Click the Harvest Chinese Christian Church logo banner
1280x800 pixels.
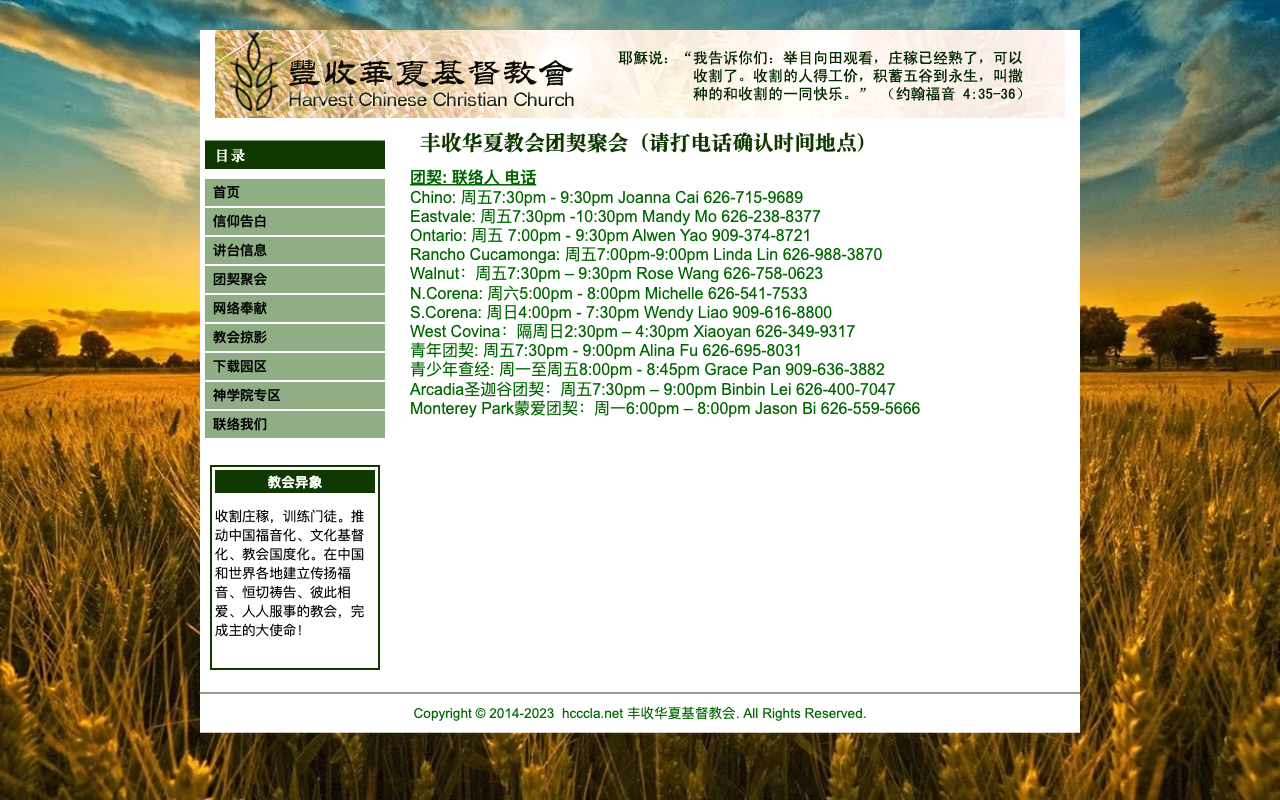[640, 74]
